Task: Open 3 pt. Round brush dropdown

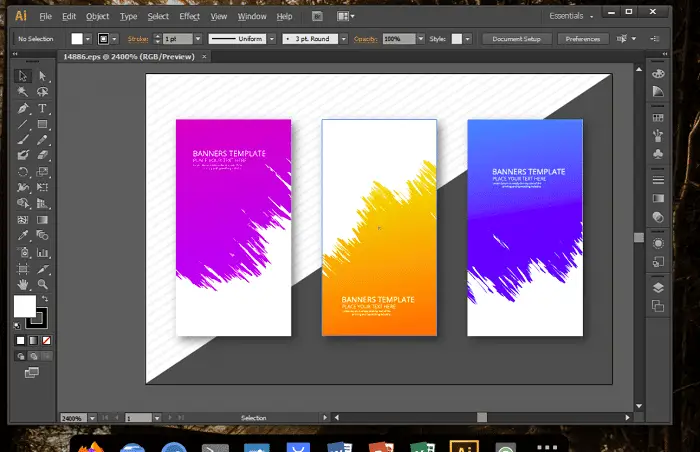Action: (344, 39)
